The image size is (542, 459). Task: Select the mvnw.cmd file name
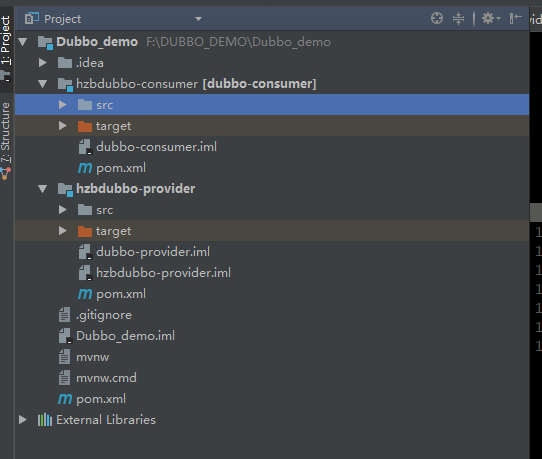coord(106,378)
